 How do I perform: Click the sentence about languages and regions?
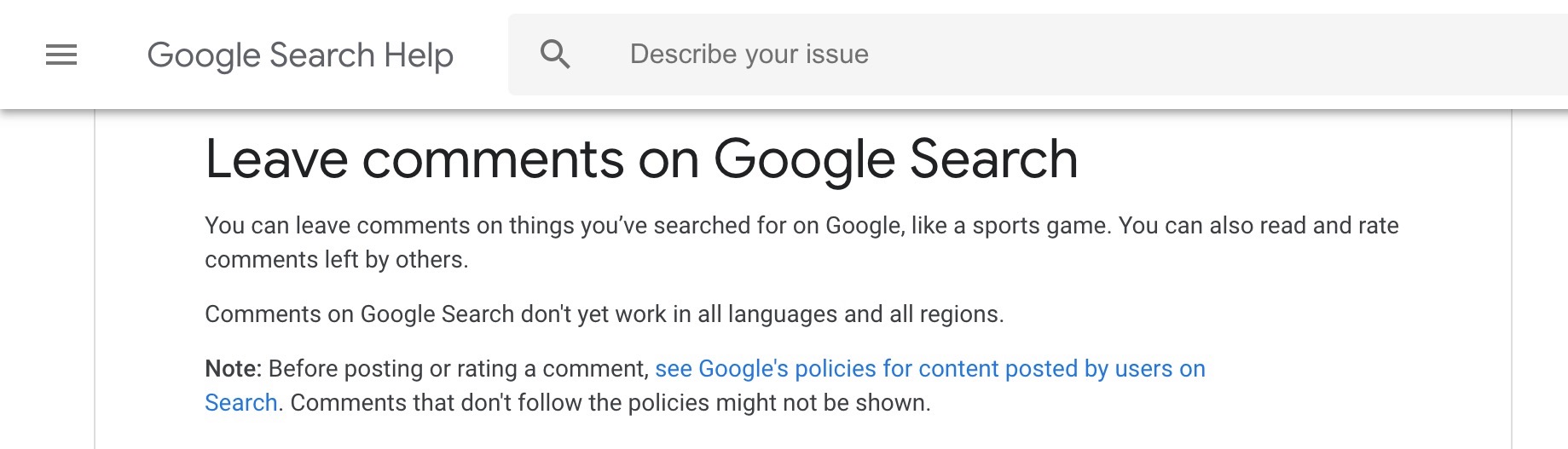pyautogui.click(x=604, y=314)
